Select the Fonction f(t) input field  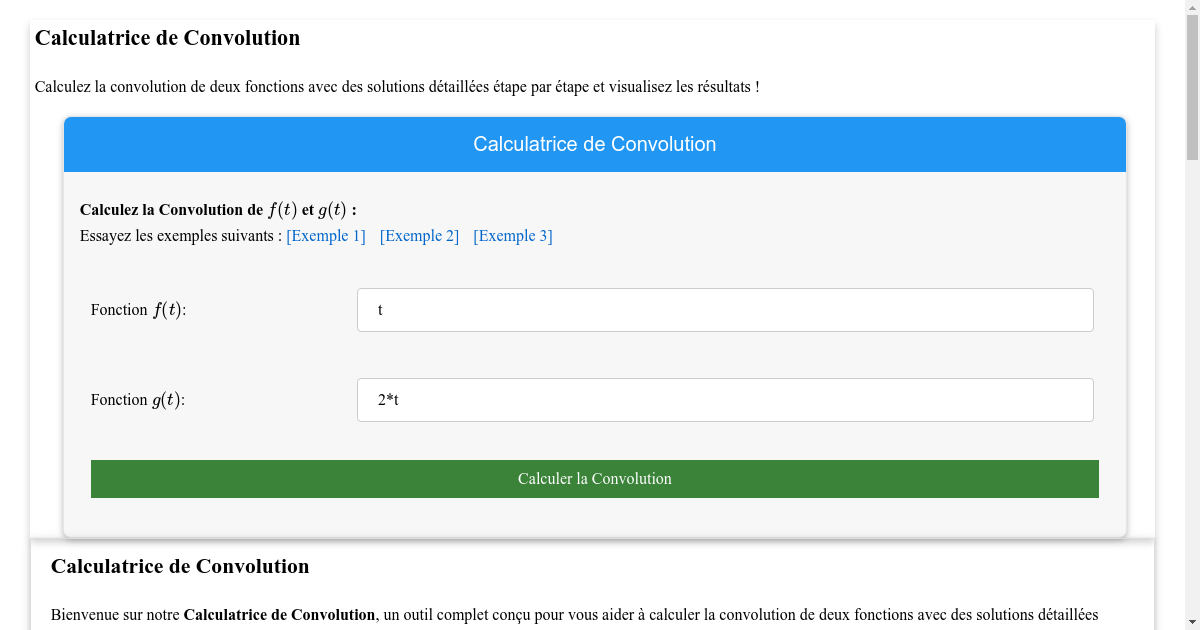(725, 310)
